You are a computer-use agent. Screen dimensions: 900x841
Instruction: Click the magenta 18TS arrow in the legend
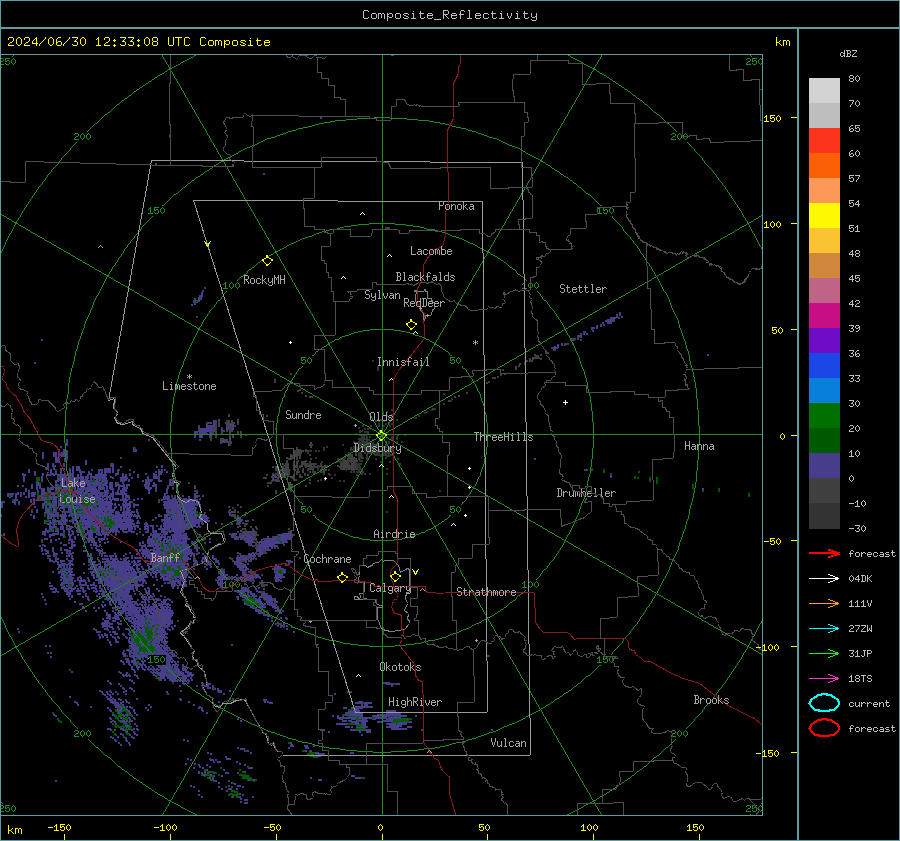click(824, 679)
